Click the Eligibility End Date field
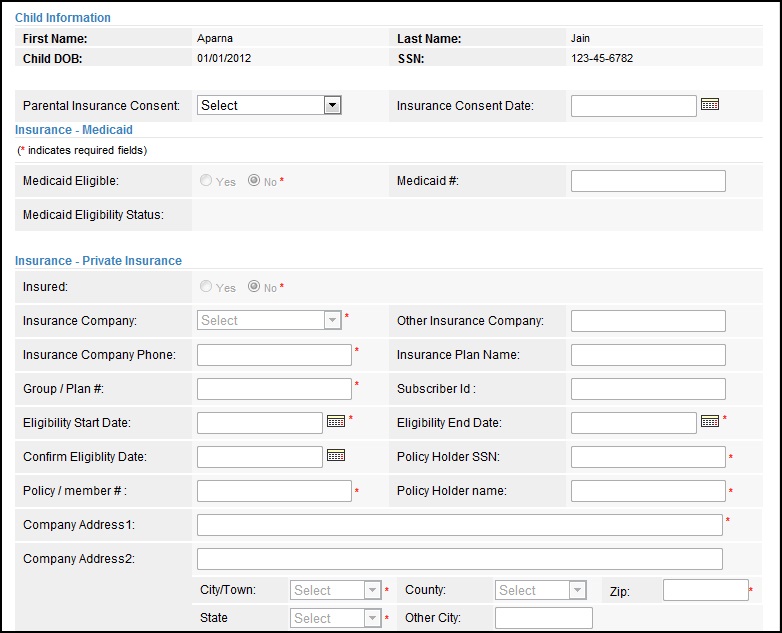This screenshot has height=633, width=782. (633, 422)
